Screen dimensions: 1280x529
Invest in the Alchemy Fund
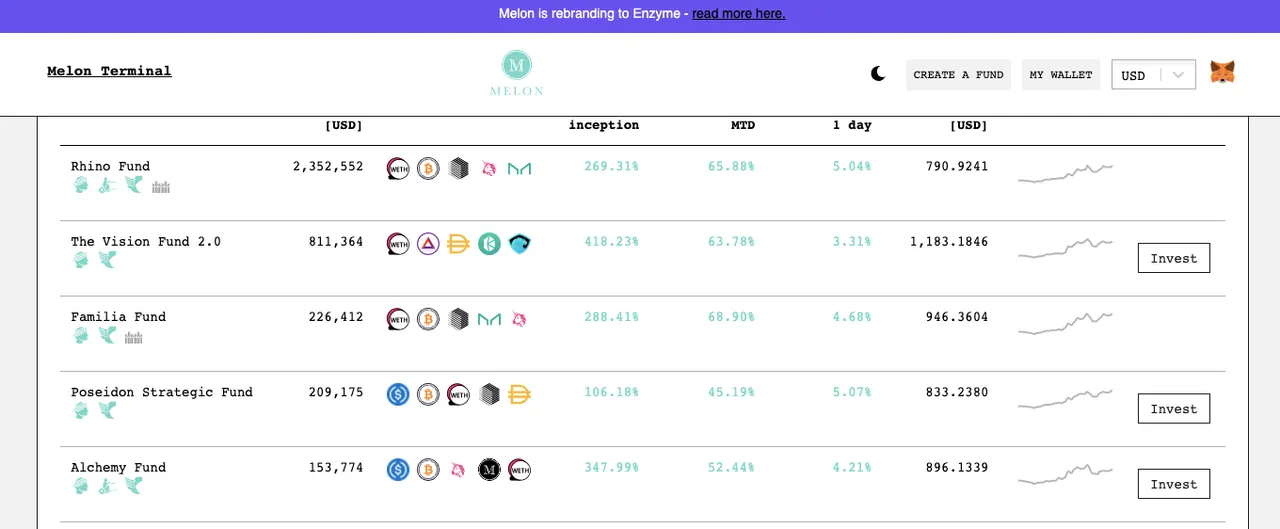1174,484
